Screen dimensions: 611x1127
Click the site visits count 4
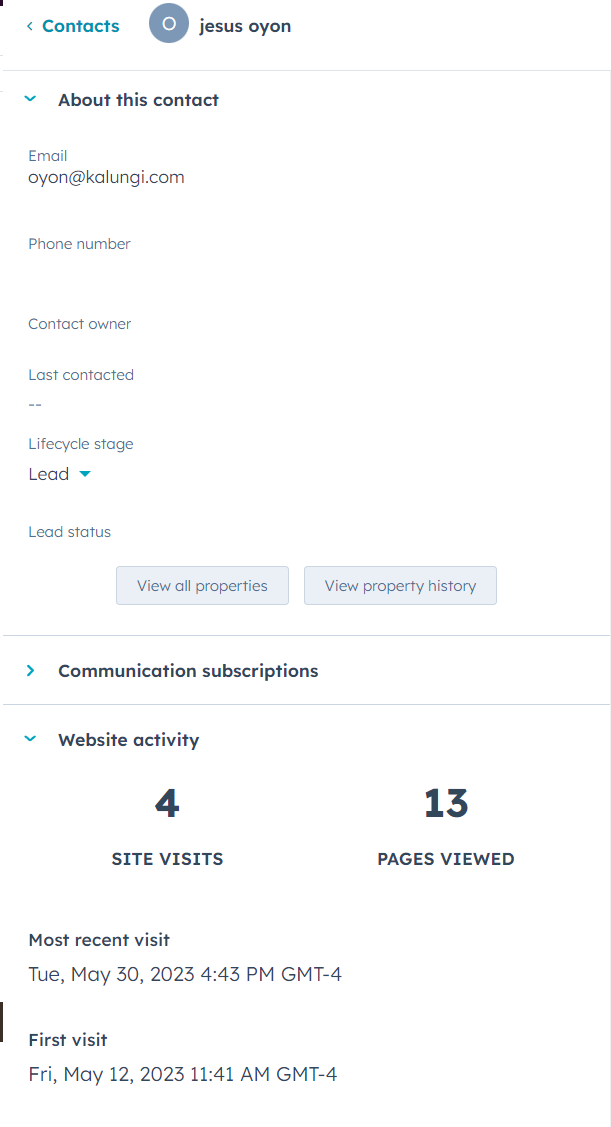point(167,804)
